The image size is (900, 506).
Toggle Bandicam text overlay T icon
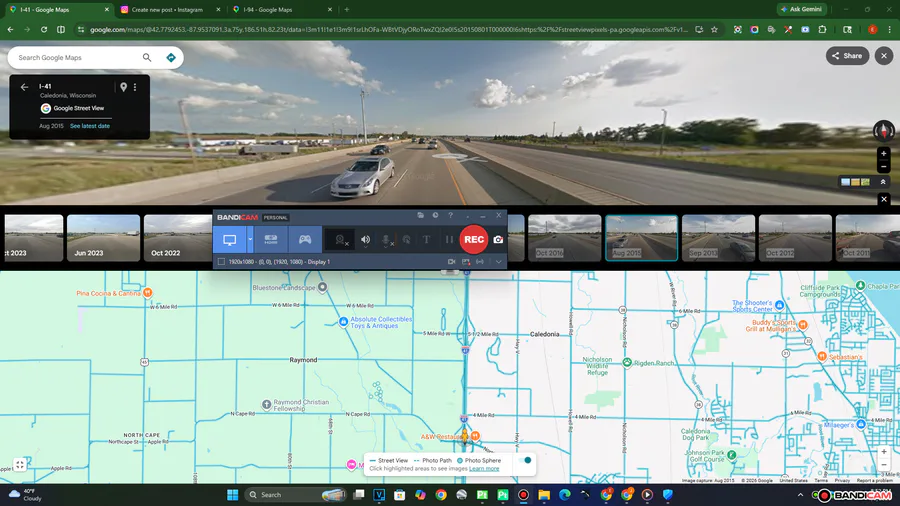click(x=426, y=240)
